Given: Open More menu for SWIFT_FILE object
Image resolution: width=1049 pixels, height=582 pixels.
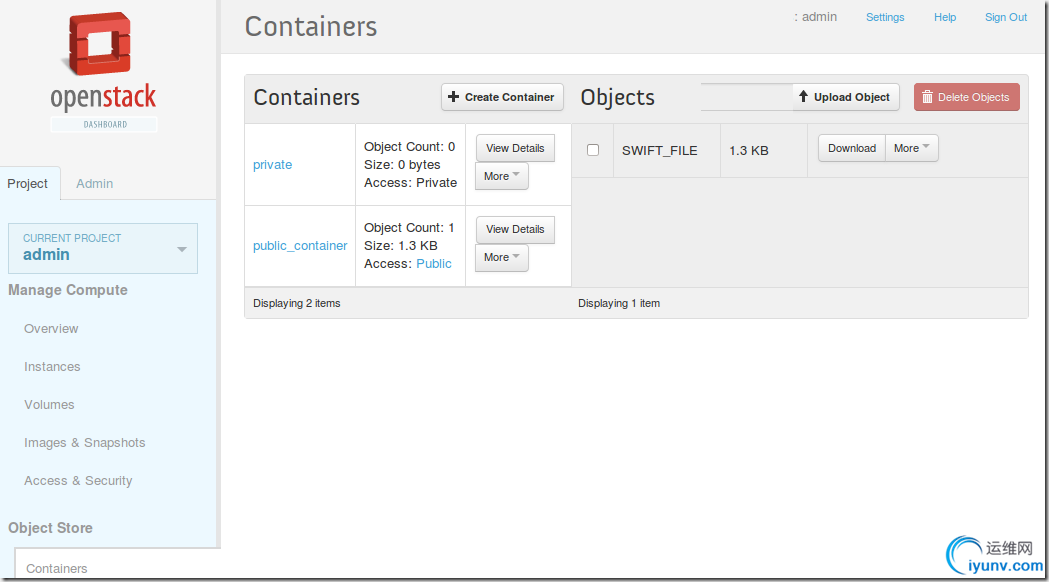Looking at the screenshot, I should [x=911, y=148].
